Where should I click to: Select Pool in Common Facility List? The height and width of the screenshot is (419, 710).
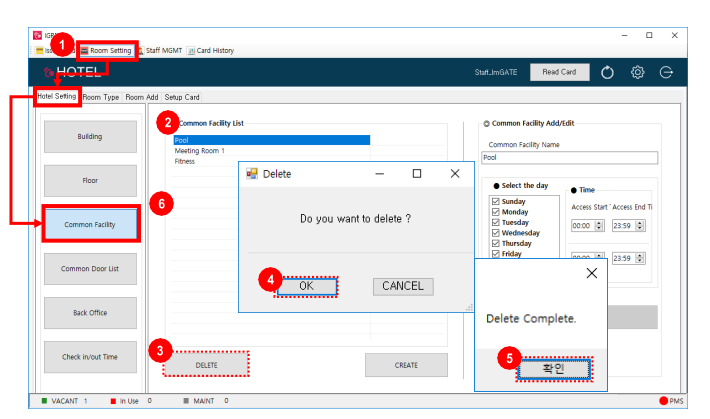point(272,140)
